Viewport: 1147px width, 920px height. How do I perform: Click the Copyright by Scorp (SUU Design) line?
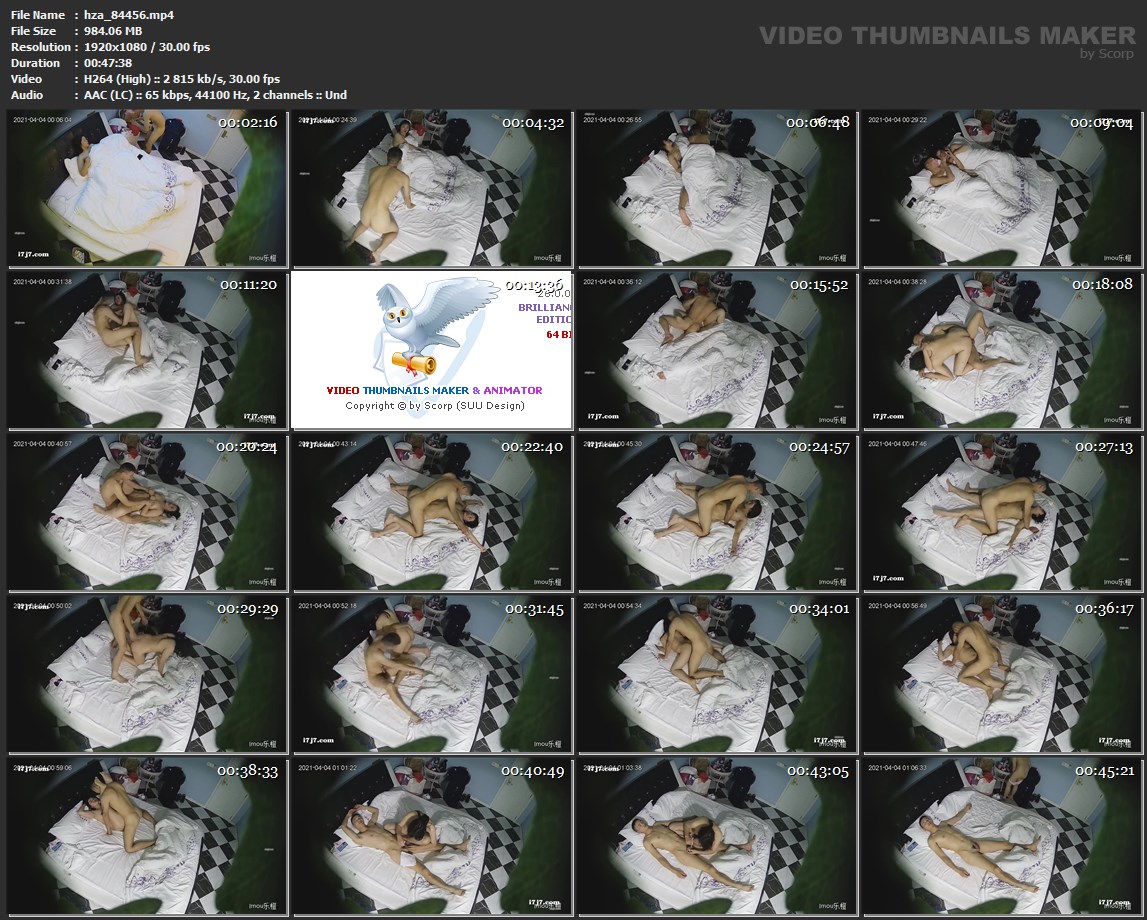tap(435, 406)
